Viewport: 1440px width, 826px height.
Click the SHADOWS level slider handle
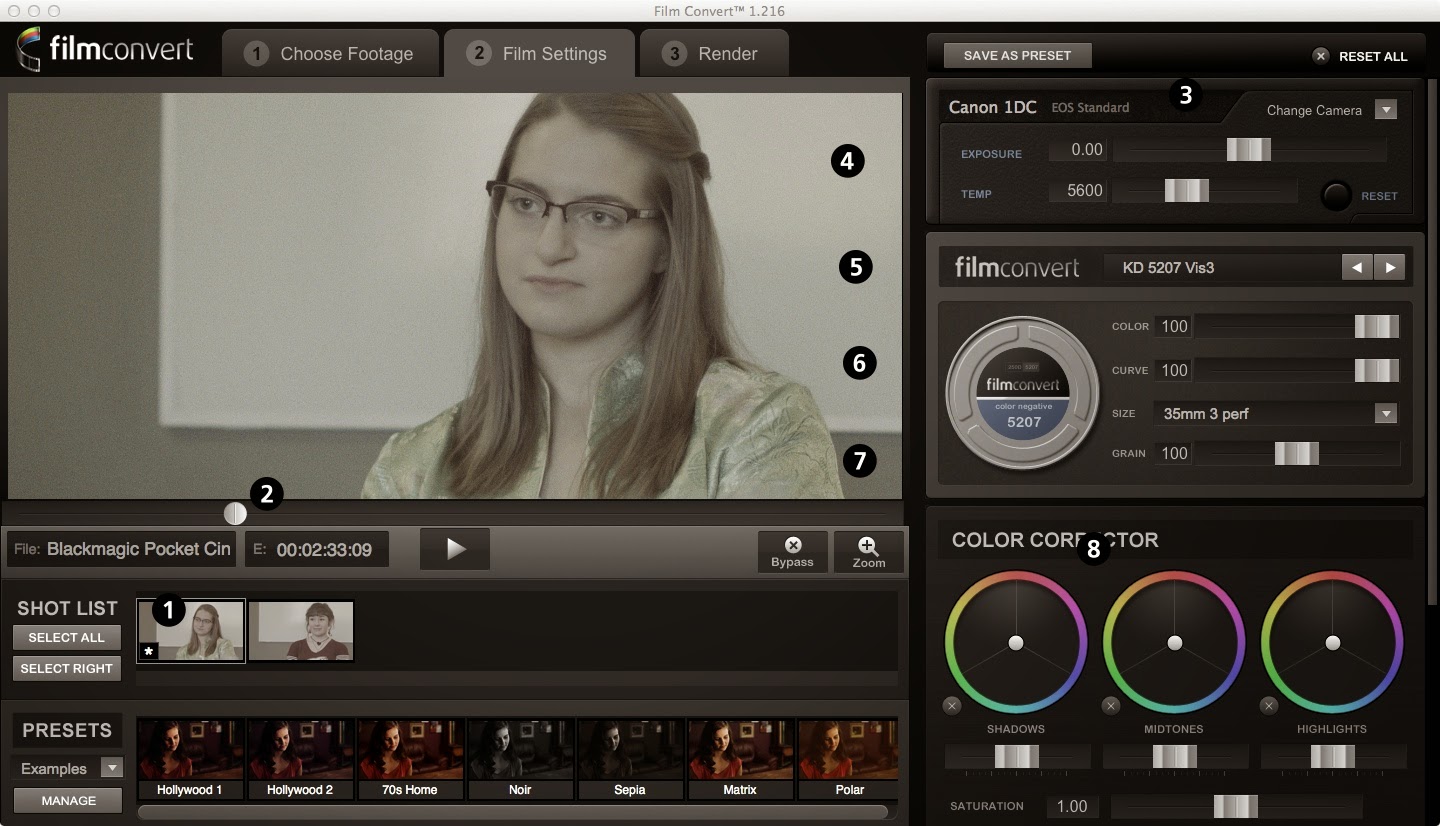tap(1017, 757)
